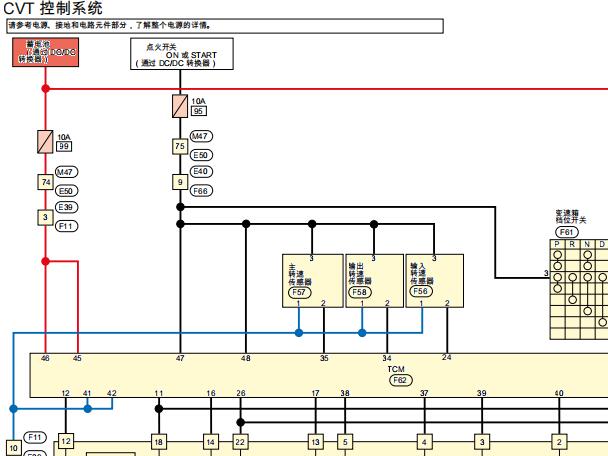Click the "F58" connector label

point(360,292)
